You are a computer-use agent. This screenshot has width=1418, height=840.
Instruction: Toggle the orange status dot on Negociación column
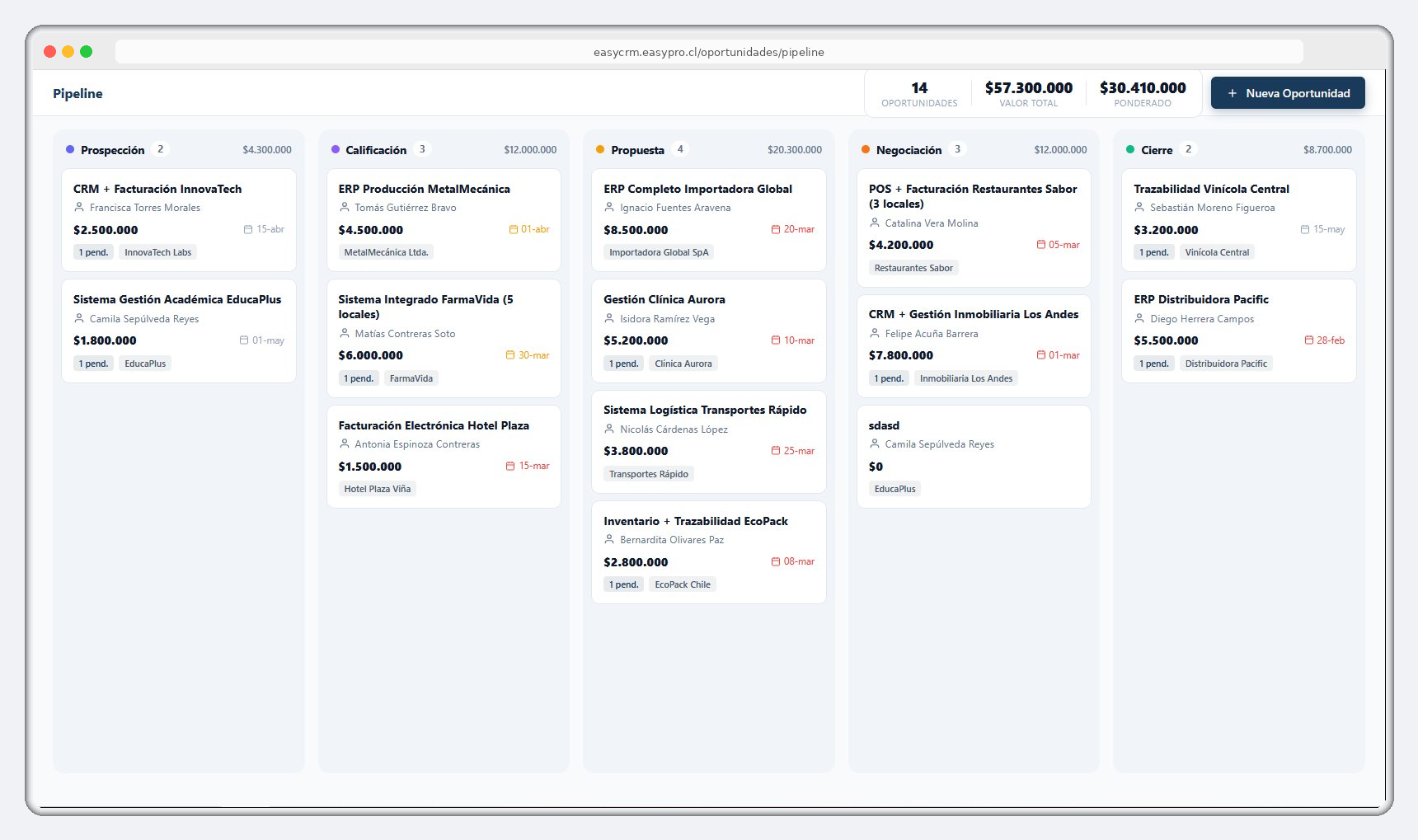pos(865,149)
